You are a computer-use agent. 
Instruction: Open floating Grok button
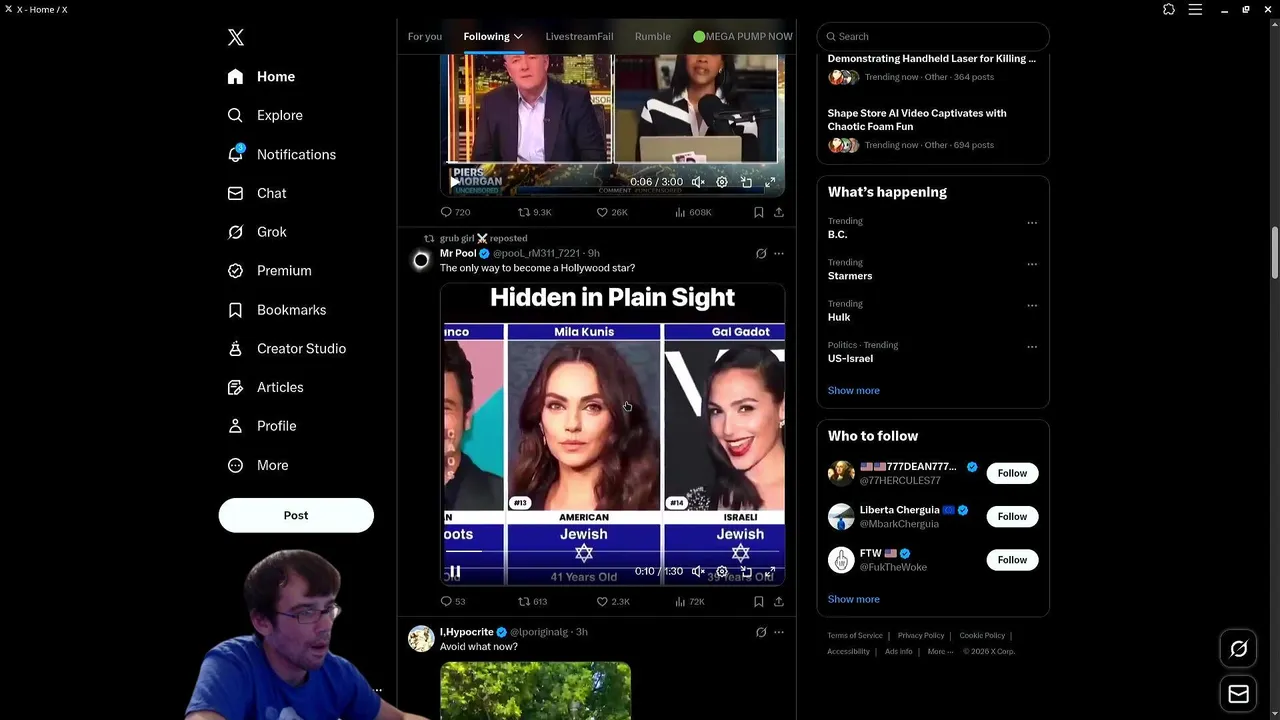pyautogui.click(x=1238, y=649)
